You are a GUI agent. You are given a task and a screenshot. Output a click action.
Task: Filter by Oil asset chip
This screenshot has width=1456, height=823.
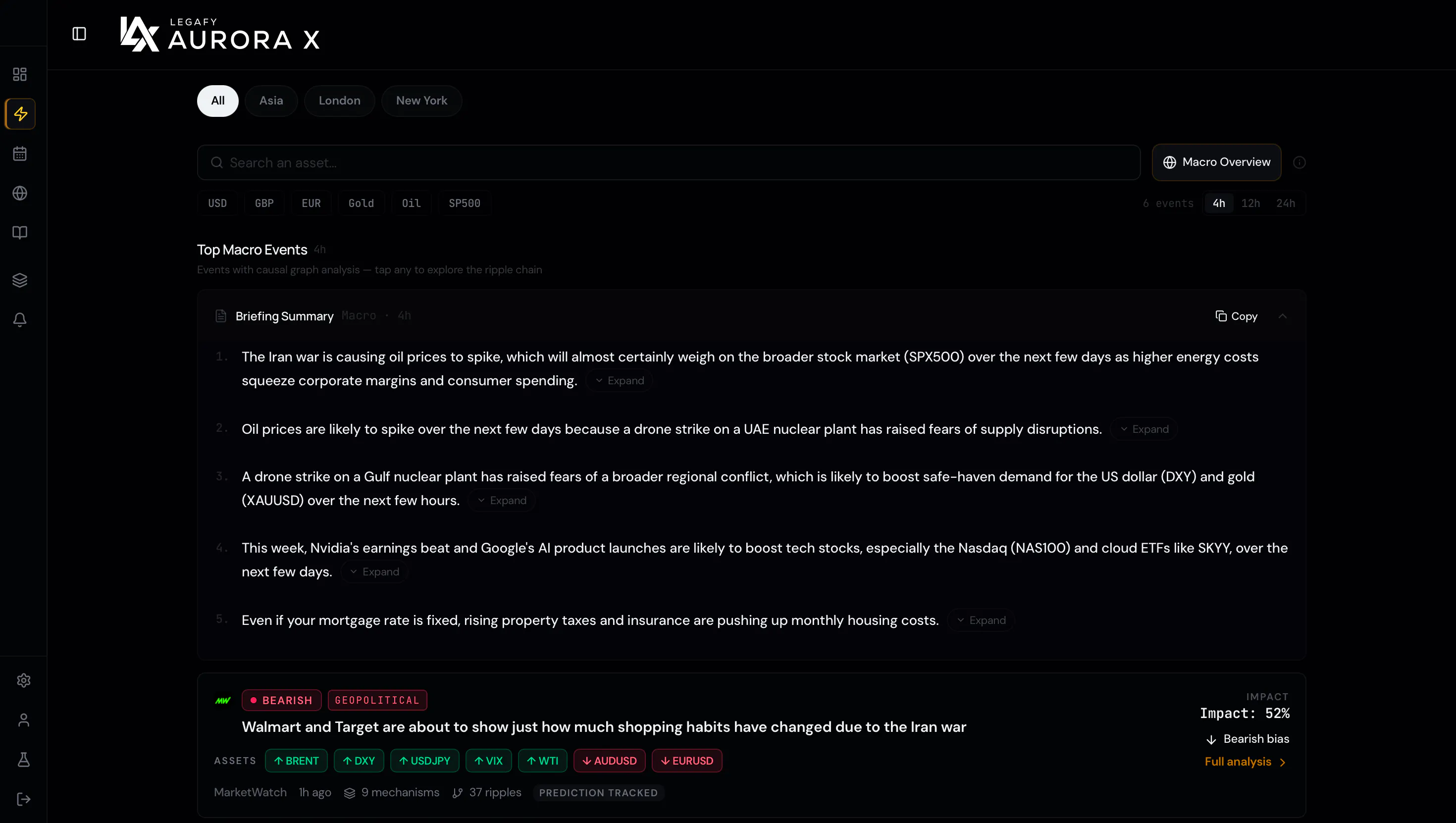pos(412,203)
